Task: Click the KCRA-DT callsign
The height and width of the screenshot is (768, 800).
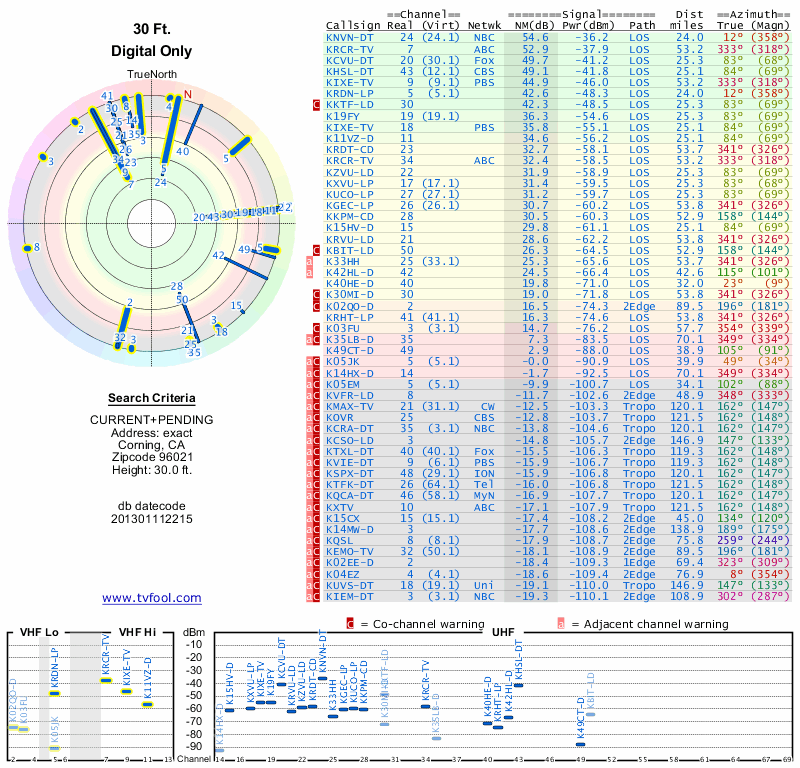Action: pos(349,429)
